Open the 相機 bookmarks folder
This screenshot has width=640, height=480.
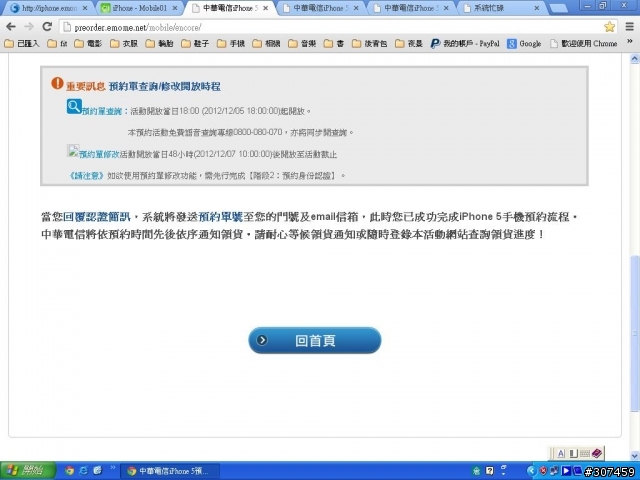point(266,43)
